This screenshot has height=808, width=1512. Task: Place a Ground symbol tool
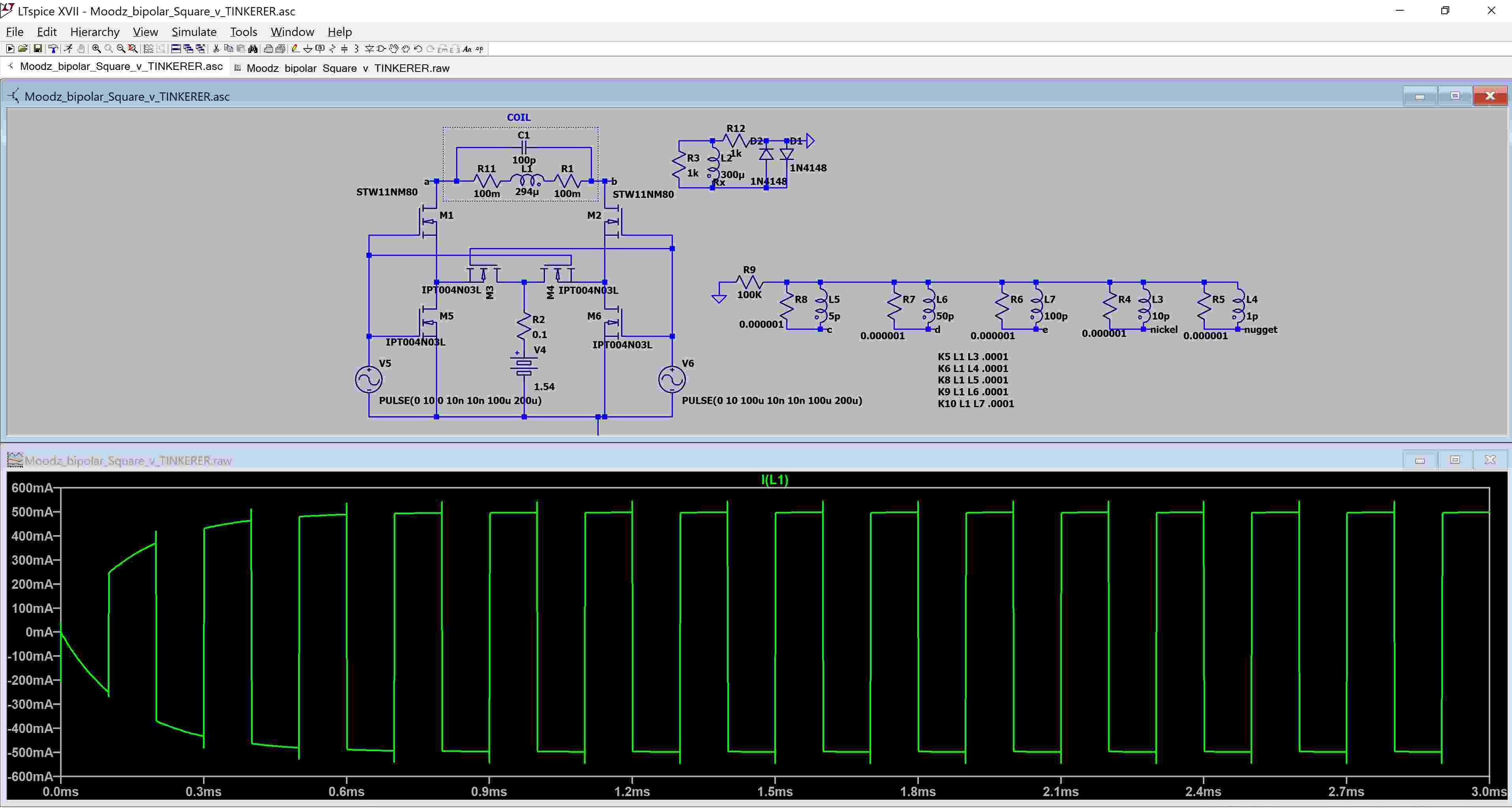pos(308,49)
